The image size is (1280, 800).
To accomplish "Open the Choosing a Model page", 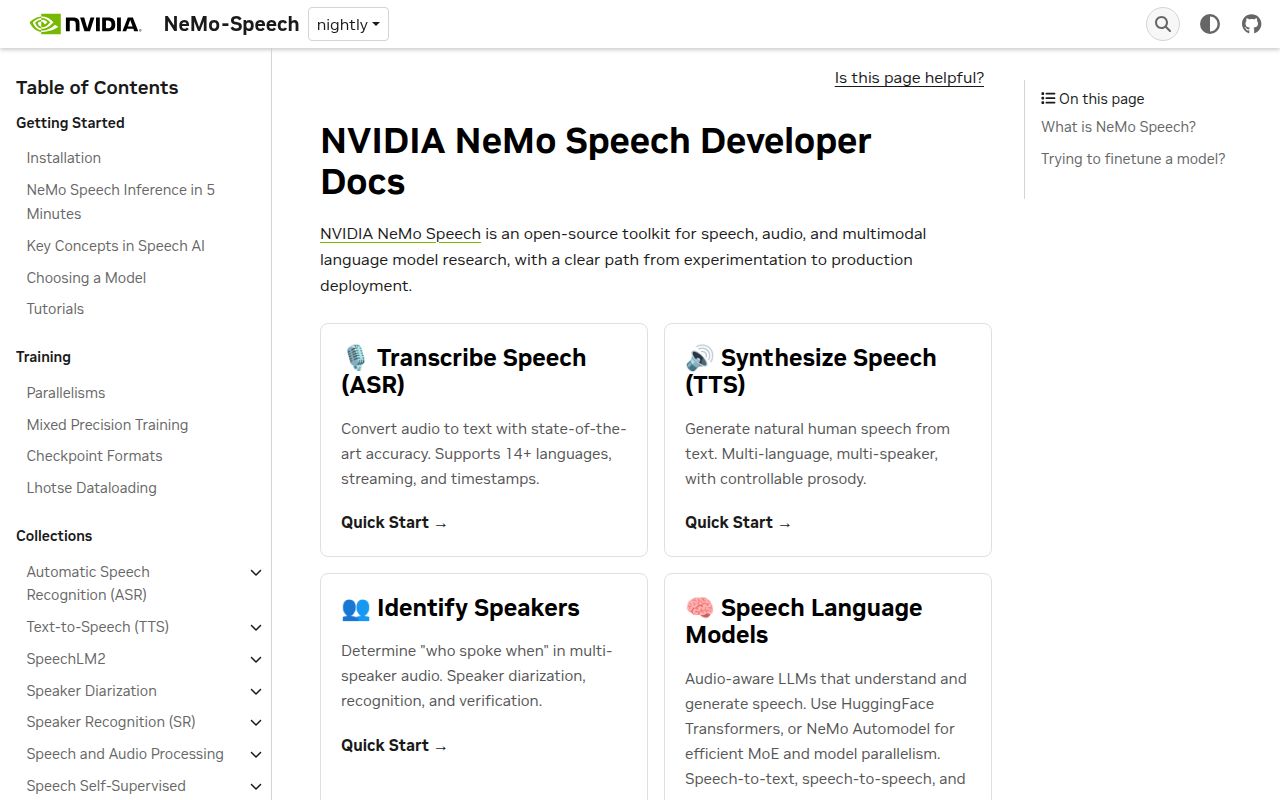I will (86, 278).
